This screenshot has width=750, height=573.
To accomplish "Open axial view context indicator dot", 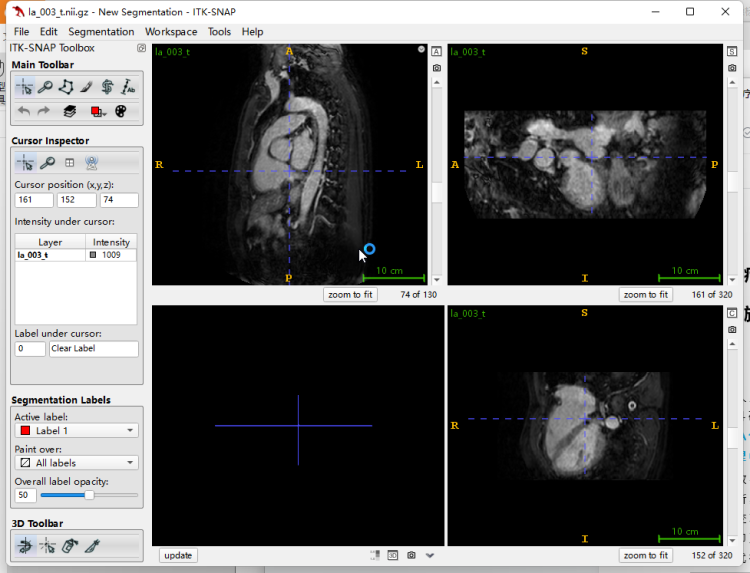I will pyautogui.click(x=421, y=49).
